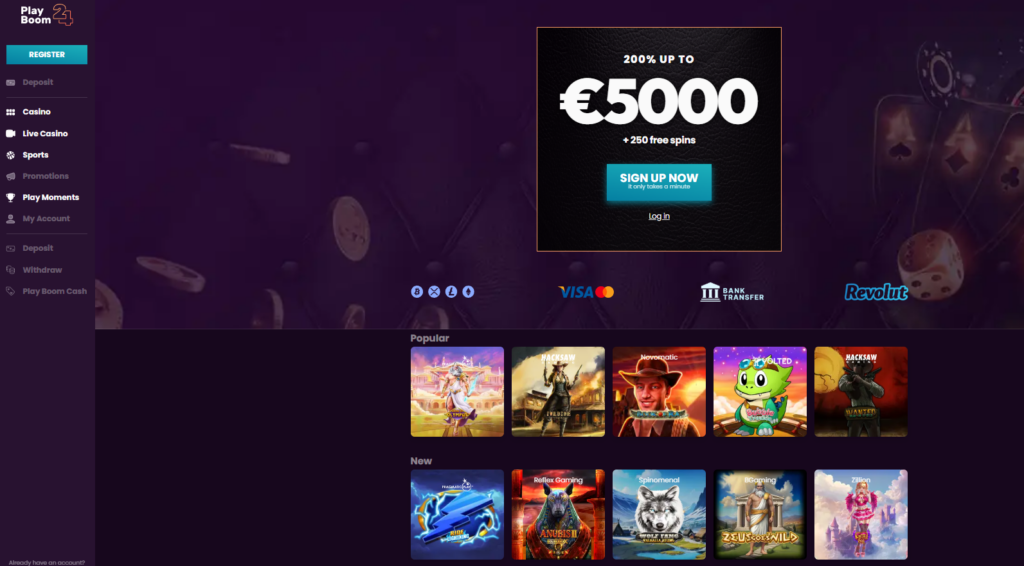Select the Live Casino camera icon
1024x566 pixels.
click(10, 133)
